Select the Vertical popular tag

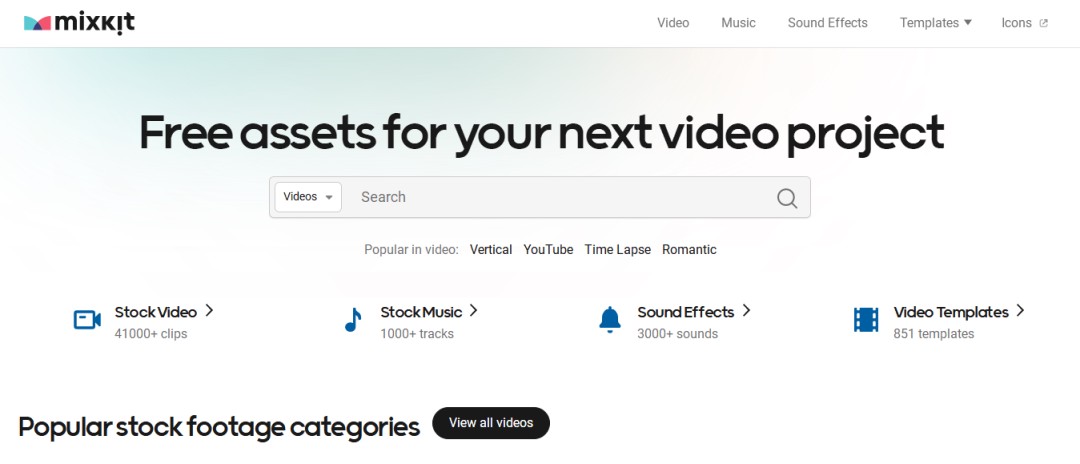pyautogui.click(x=491, y=250)
